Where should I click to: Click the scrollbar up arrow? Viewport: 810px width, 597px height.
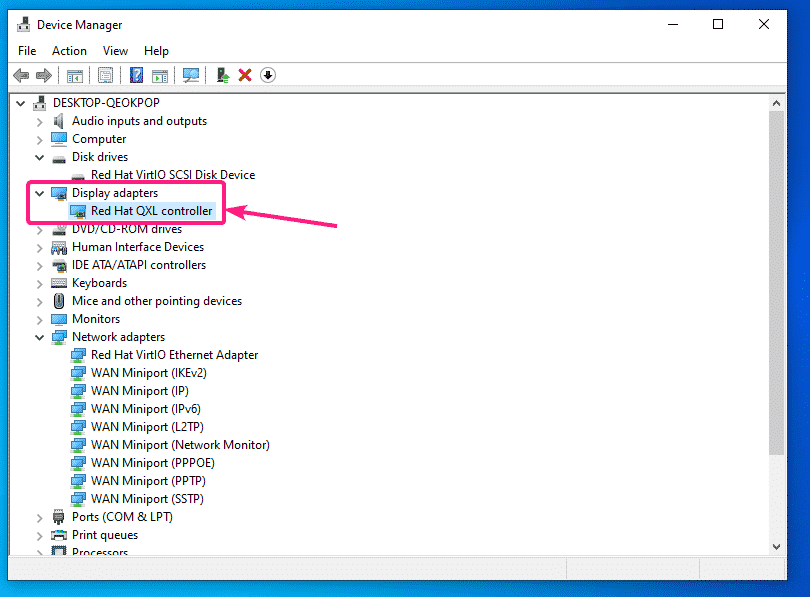tap(776, 103)
